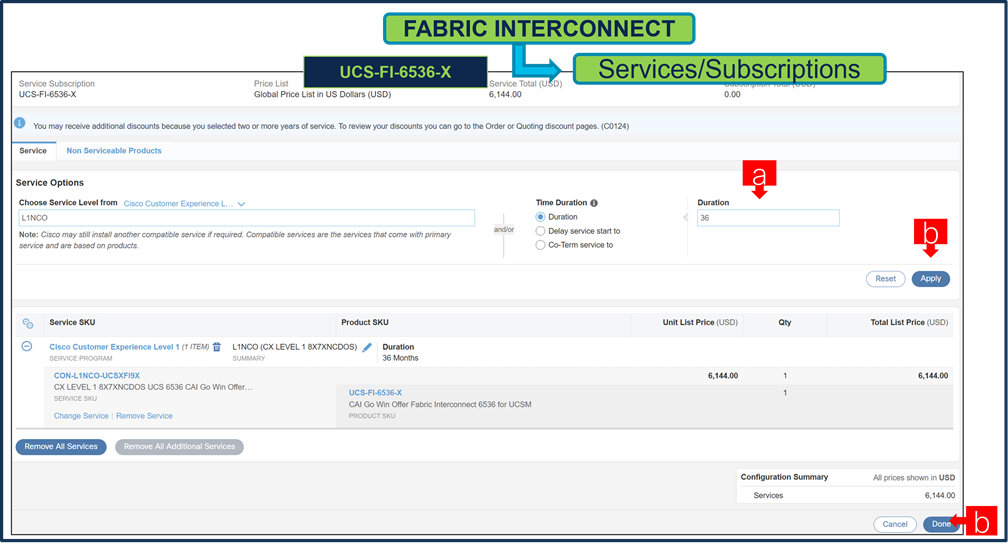Click the Qty column header
The height and width of the screenshot is (556, 1008).
tap(785, 323)
